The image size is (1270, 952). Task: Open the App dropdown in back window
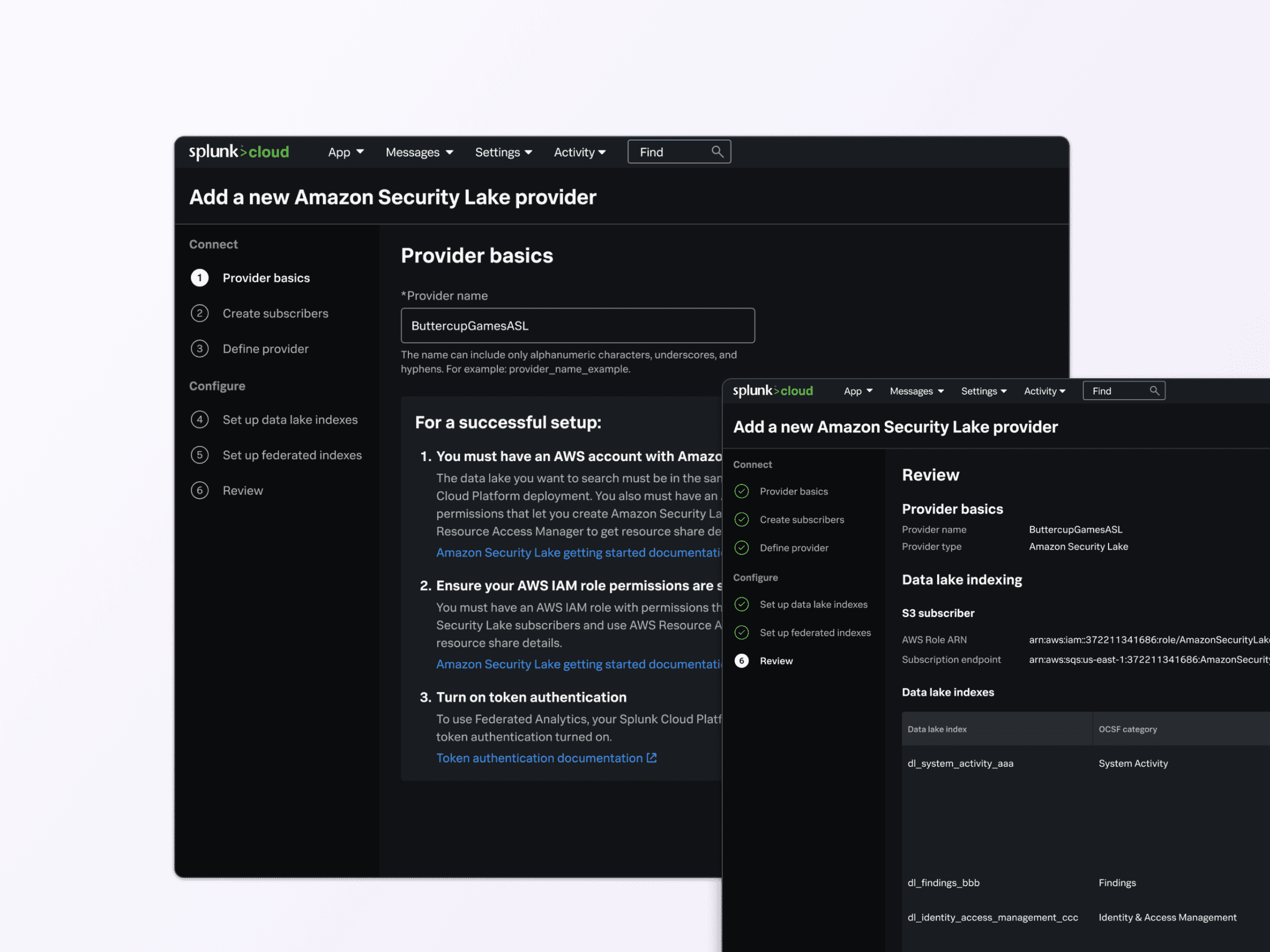pyautogui.click(x=346, y=152)
